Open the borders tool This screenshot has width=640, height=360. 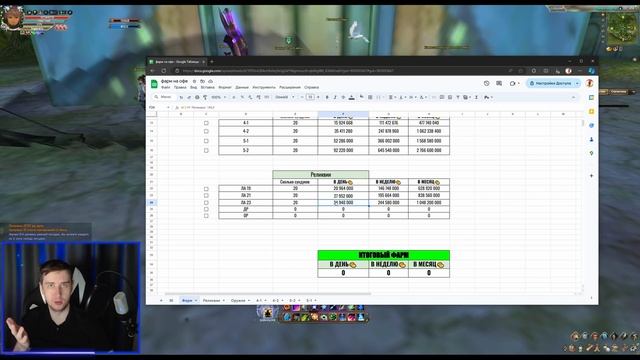tap(370, 97)
